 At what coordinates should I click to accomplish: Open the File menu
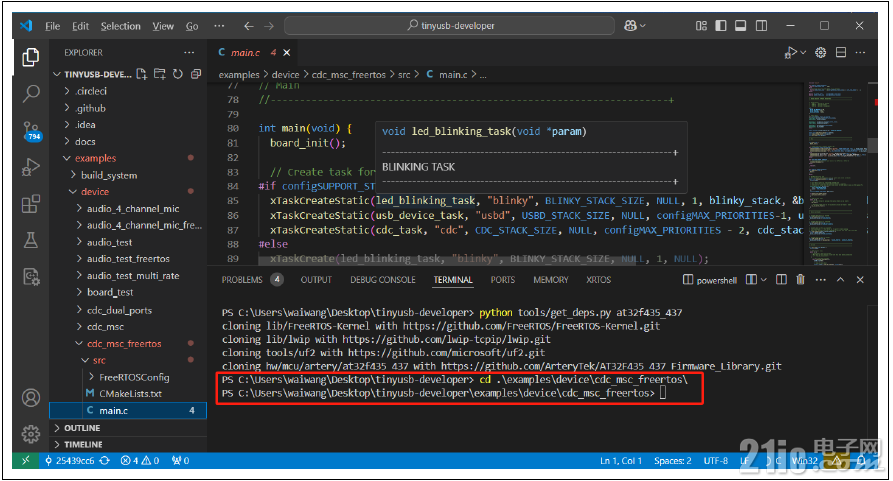[52, 26]
